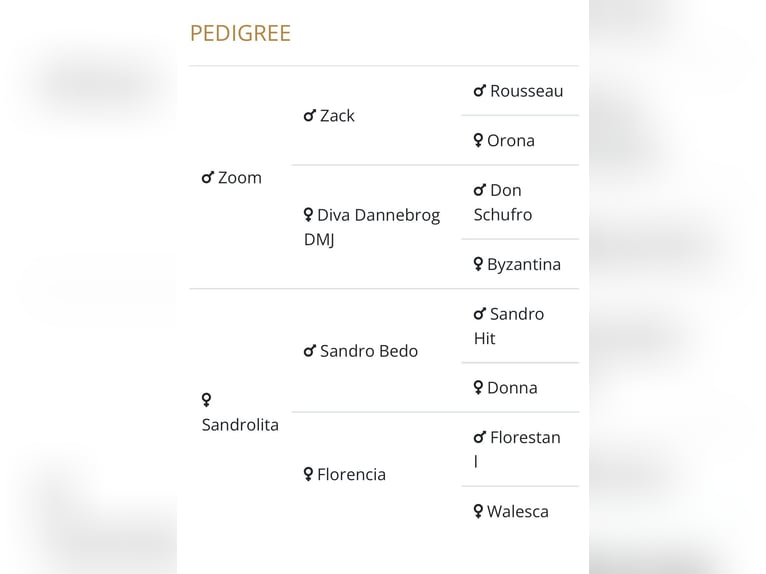Screen dimensions: 766x574
Task: Click the female symbol beside Walesca
Action: coord(478,511)
